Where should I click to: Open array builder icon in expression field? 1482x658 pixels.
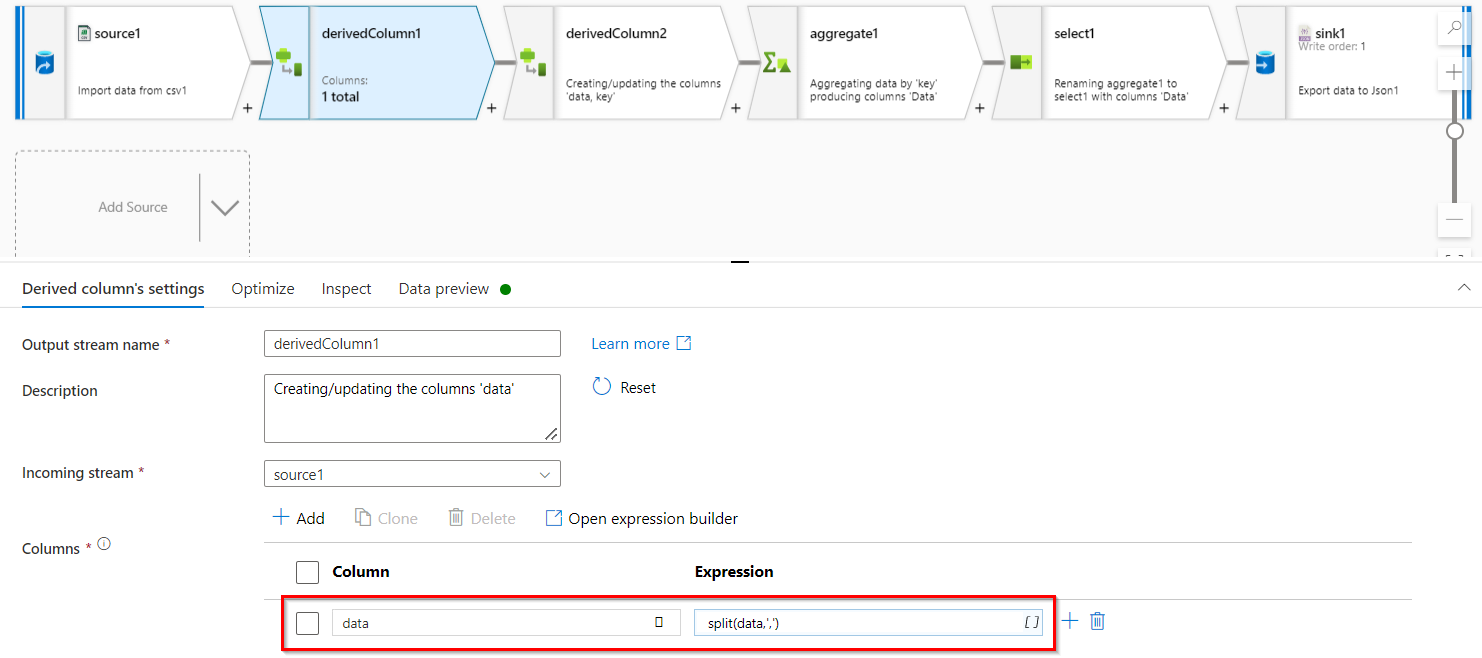[1032, 623]
